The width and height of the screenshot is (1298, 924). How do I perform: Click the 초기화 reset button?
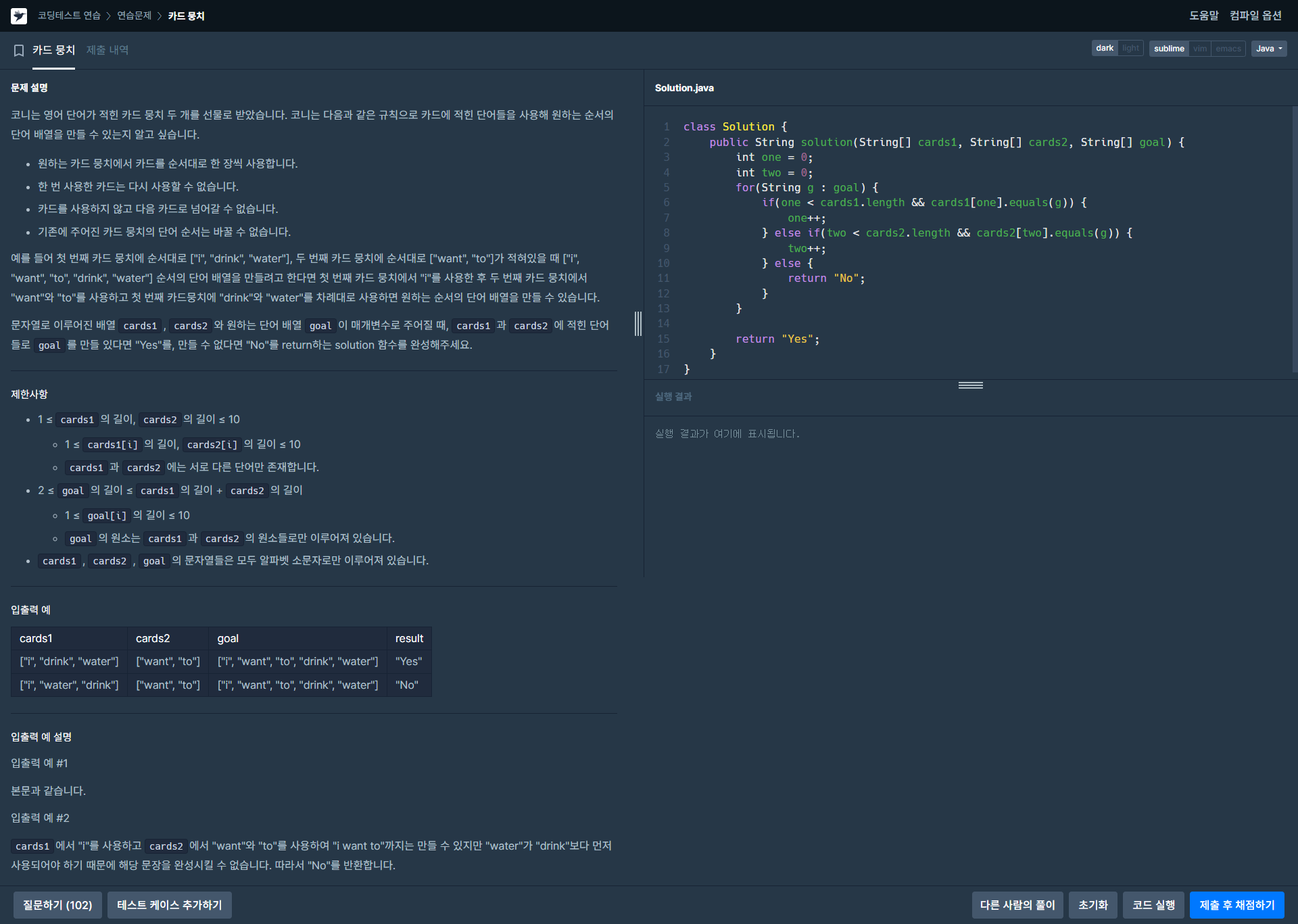click(1093, 905)
